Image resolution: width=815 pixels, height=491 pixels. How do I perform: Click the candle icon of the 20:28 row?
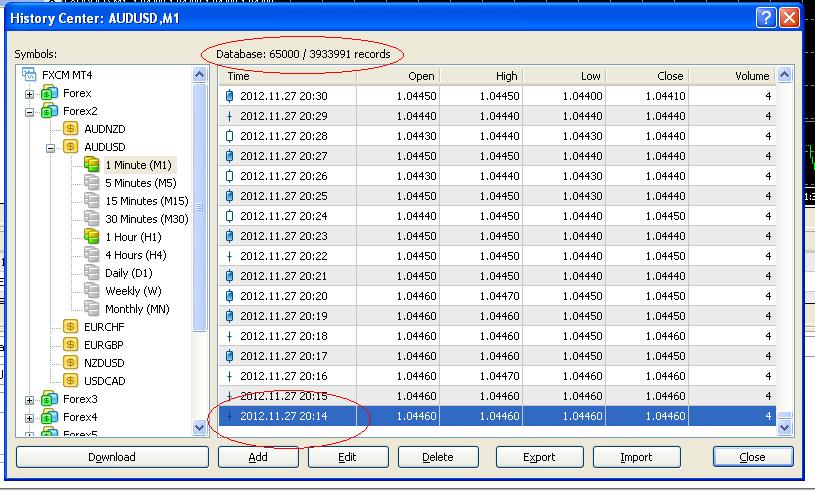(x=230, y=136)
